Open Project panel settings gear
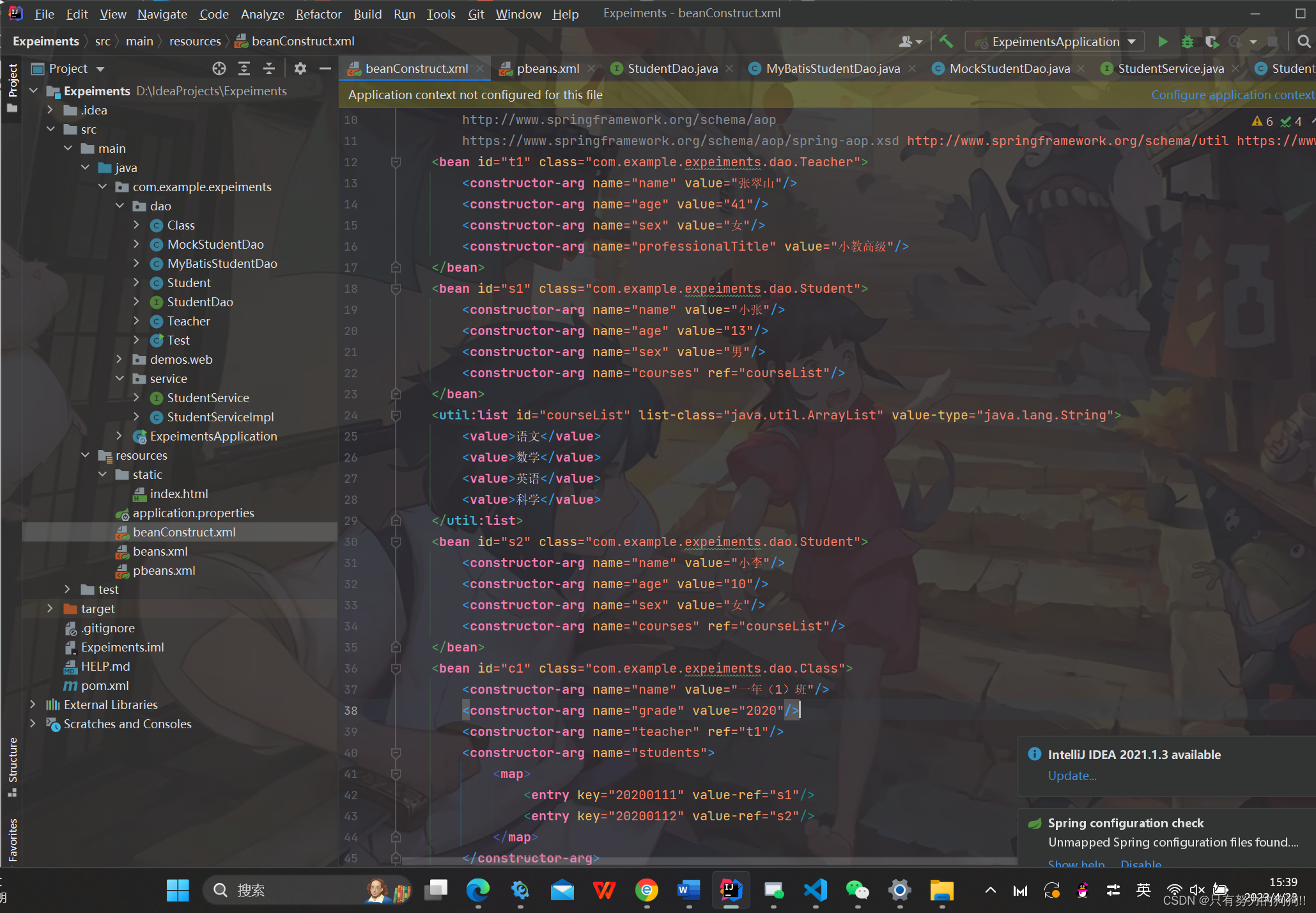1316x913 pixels. point(300,68)
